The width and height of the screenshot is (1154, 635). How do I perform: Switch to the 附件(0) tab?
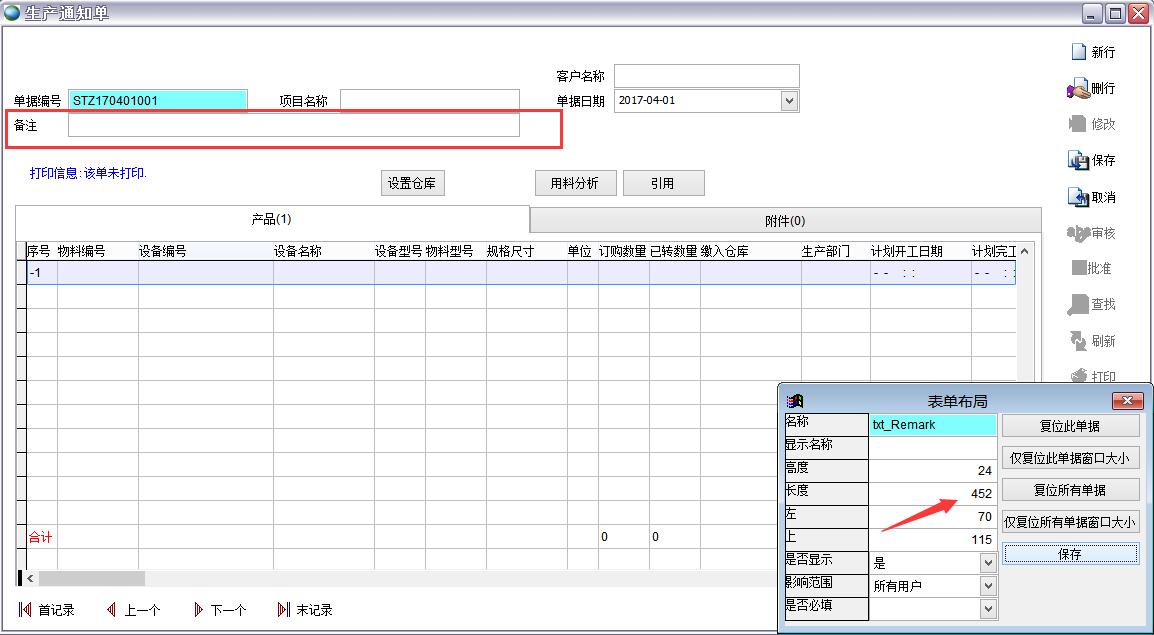(x=785, y=221)
